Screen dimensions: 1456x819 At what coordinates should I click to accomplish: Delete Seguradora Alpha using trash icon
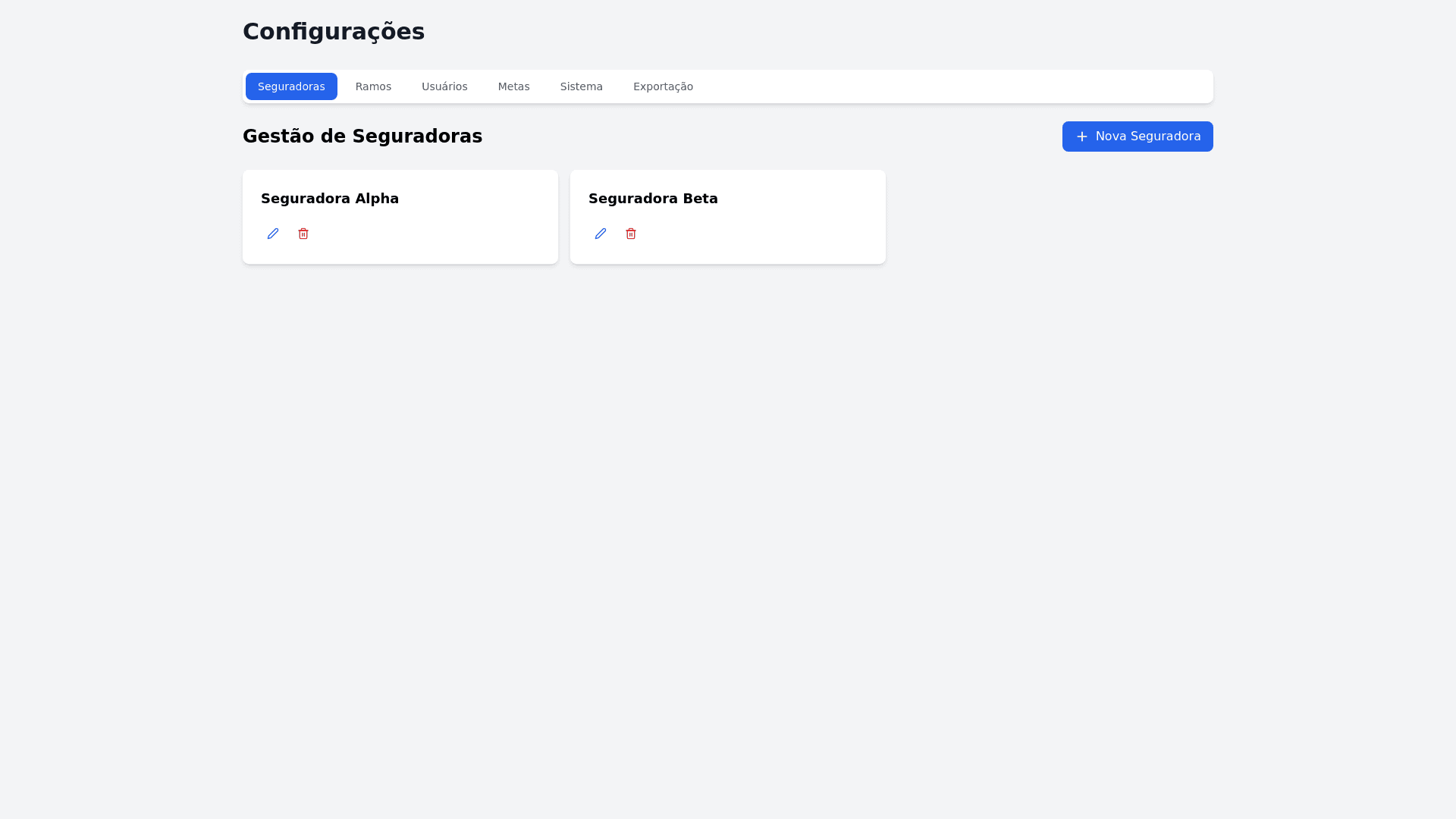(303, 234)
